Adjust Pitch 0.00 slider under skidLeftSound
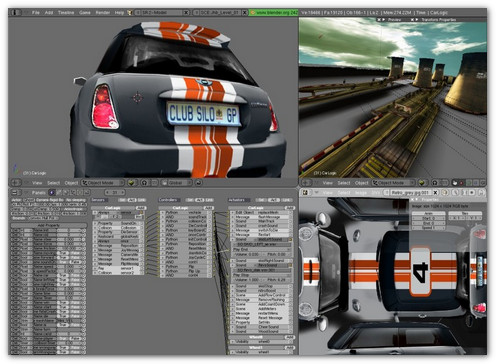Viewport: 496px width, 364px height. (276, 254)
